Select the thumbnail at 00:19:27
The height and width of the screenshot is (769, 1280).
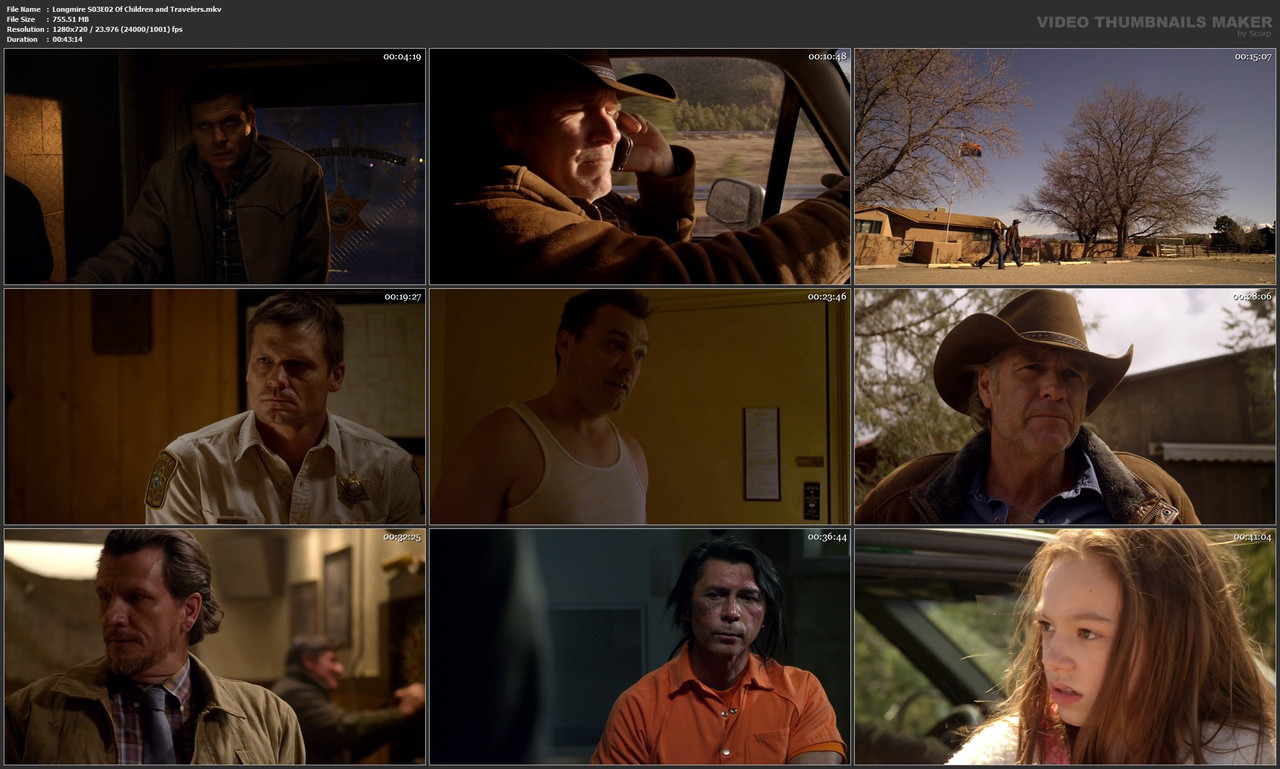(x=215, y=407)
